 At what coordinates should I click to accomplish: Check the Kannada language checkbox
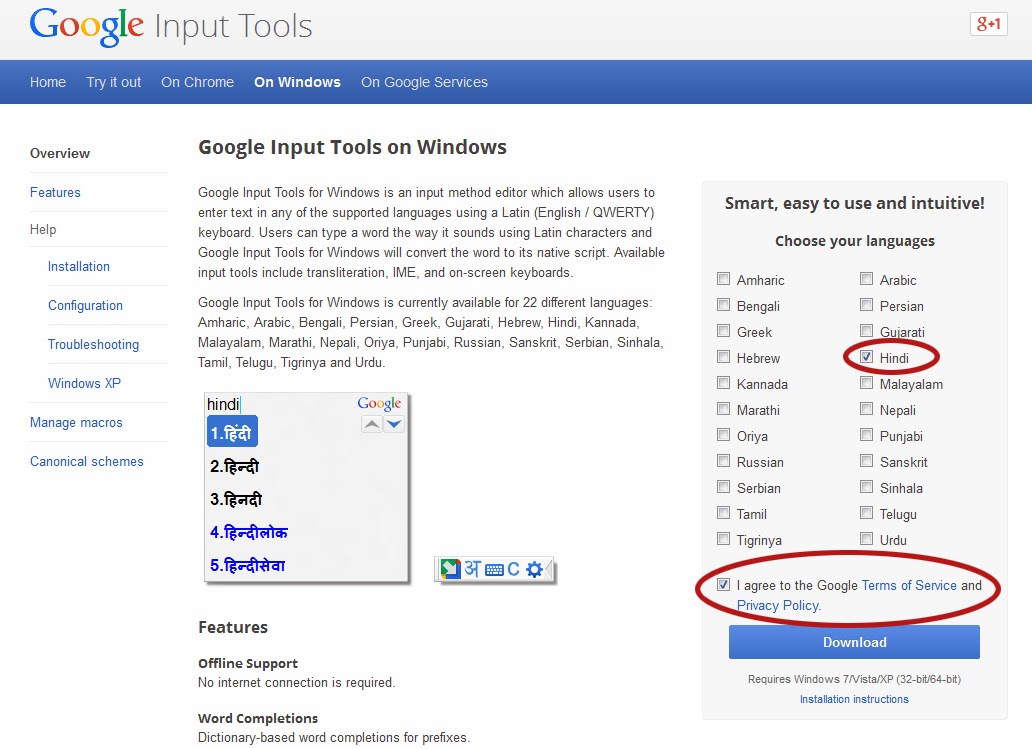[723, 383]
